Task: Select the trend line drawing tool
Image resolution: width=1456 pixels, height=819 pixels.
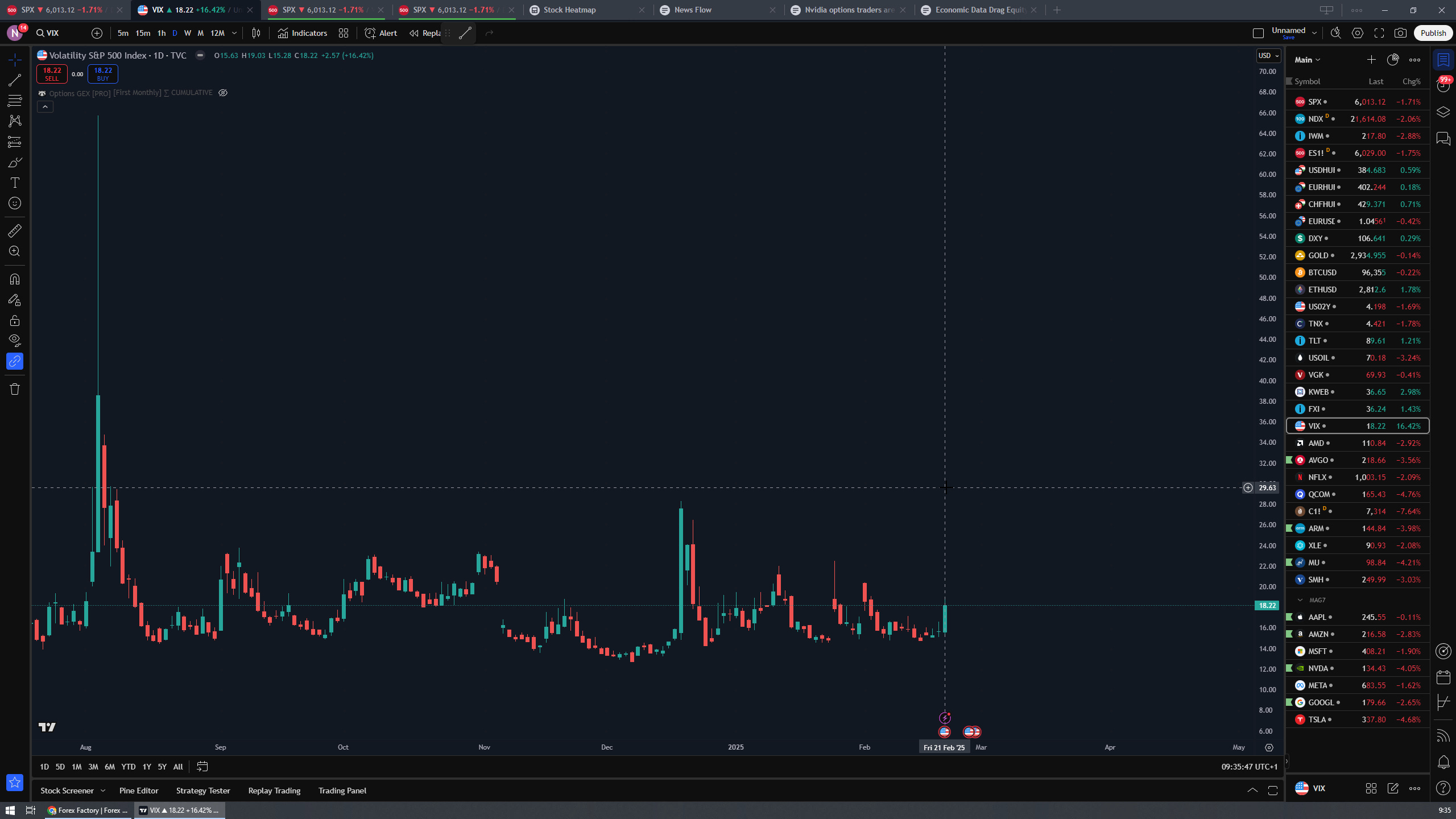Action: [15, 80]
